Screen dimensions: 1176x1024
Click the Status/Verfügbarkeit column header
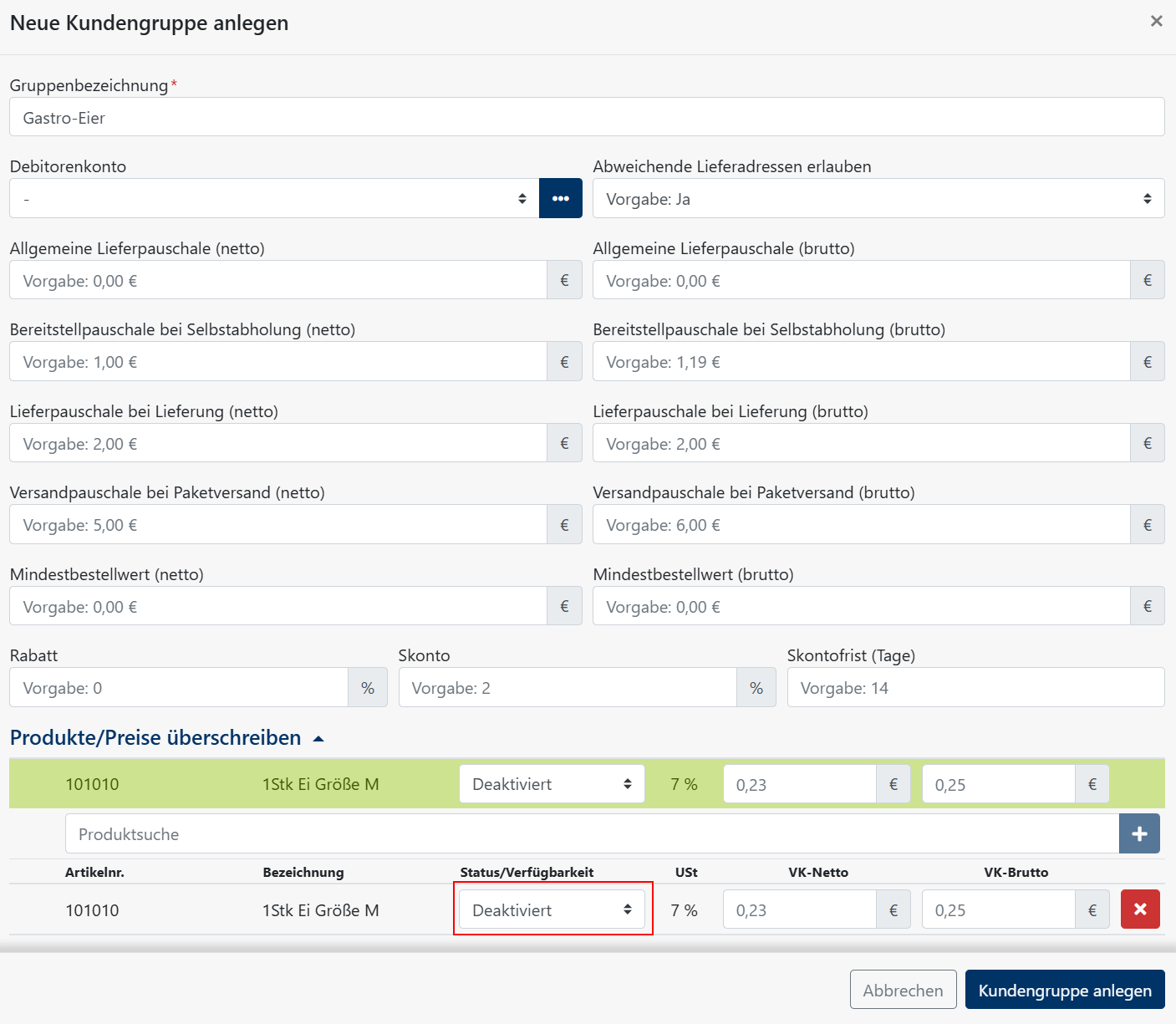tap(527, 872)
